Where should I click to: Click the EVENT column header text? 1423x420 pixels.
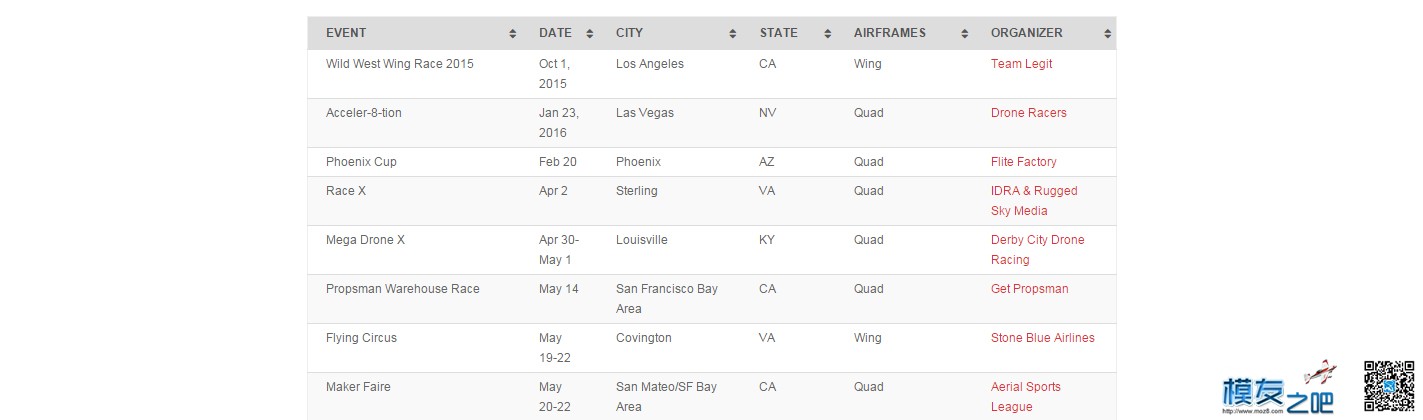coord(346,33)
